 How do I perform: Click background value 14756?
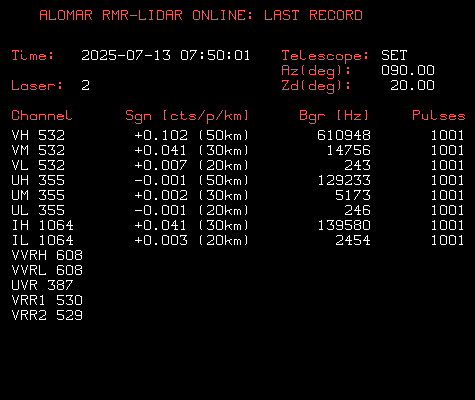[x=348, y=150]
